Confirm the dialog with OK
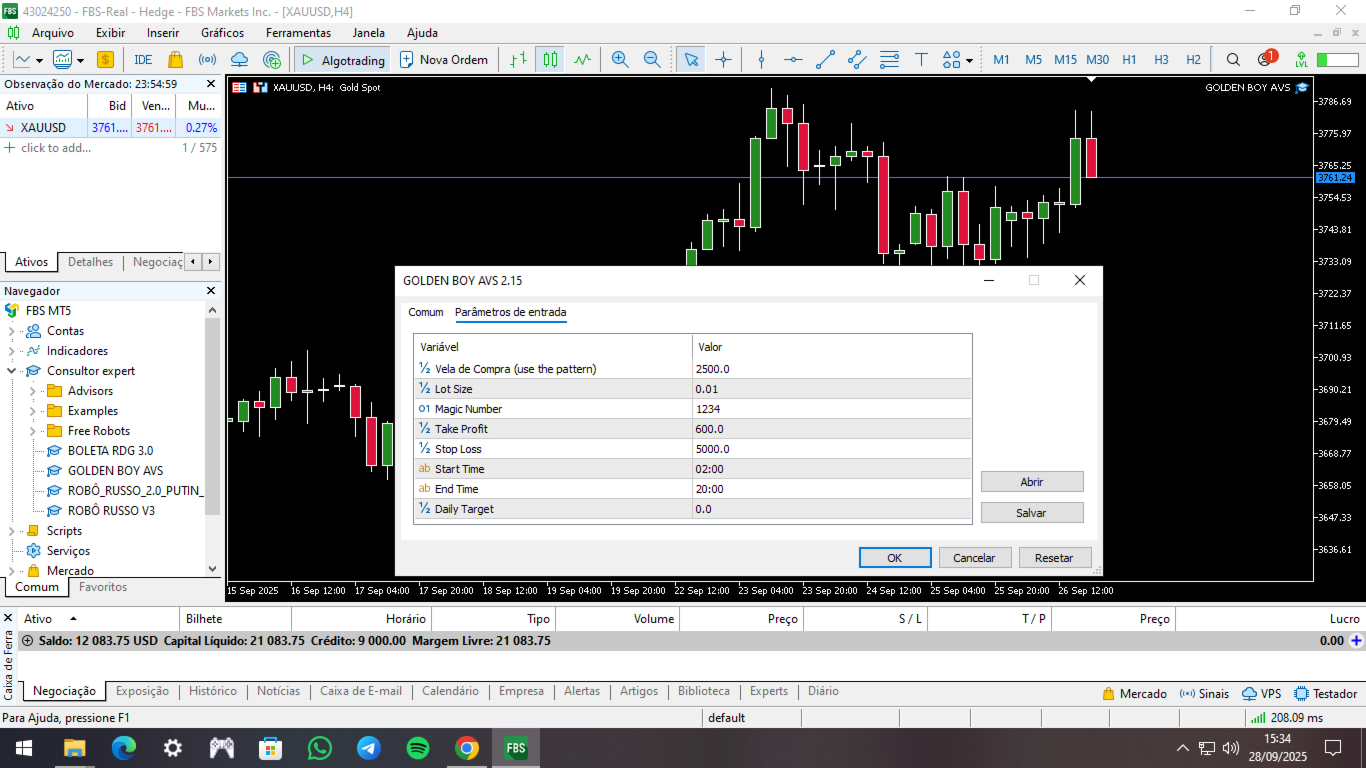 point(895,558)
